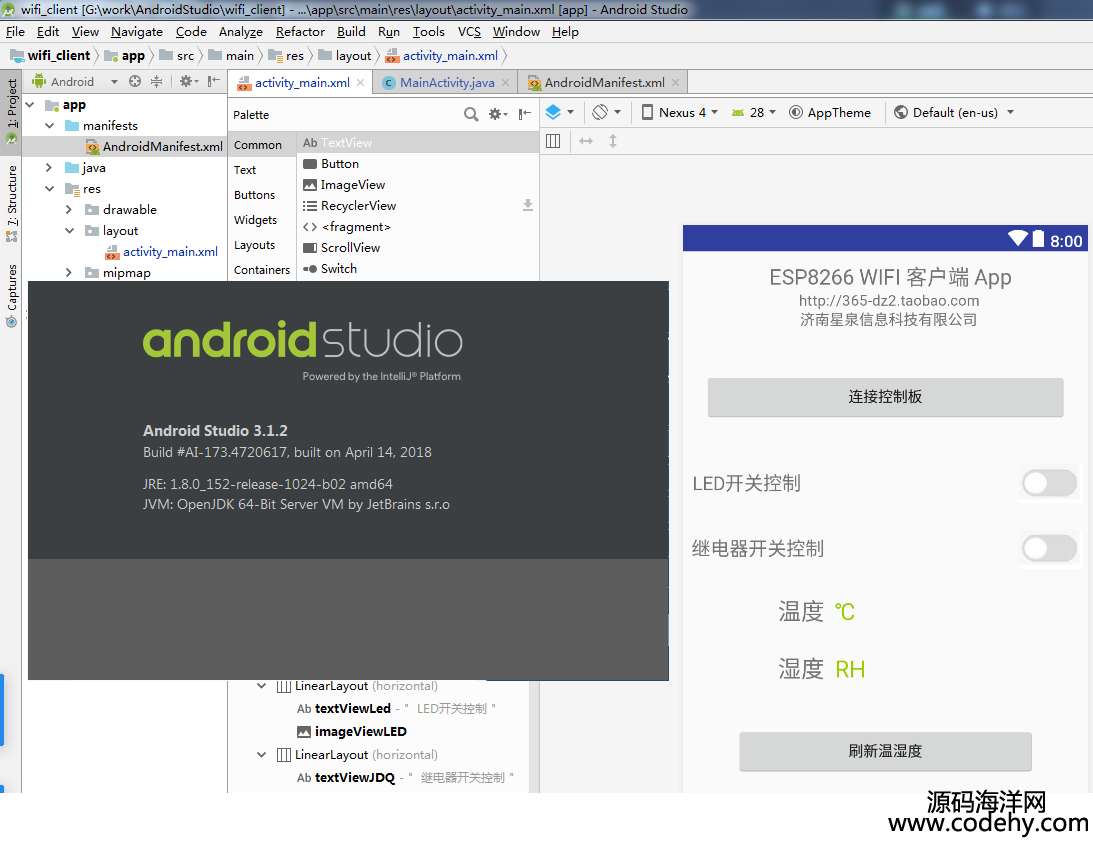
Task: Click the Palette search magnifier icon
Action: click(471, 114)
